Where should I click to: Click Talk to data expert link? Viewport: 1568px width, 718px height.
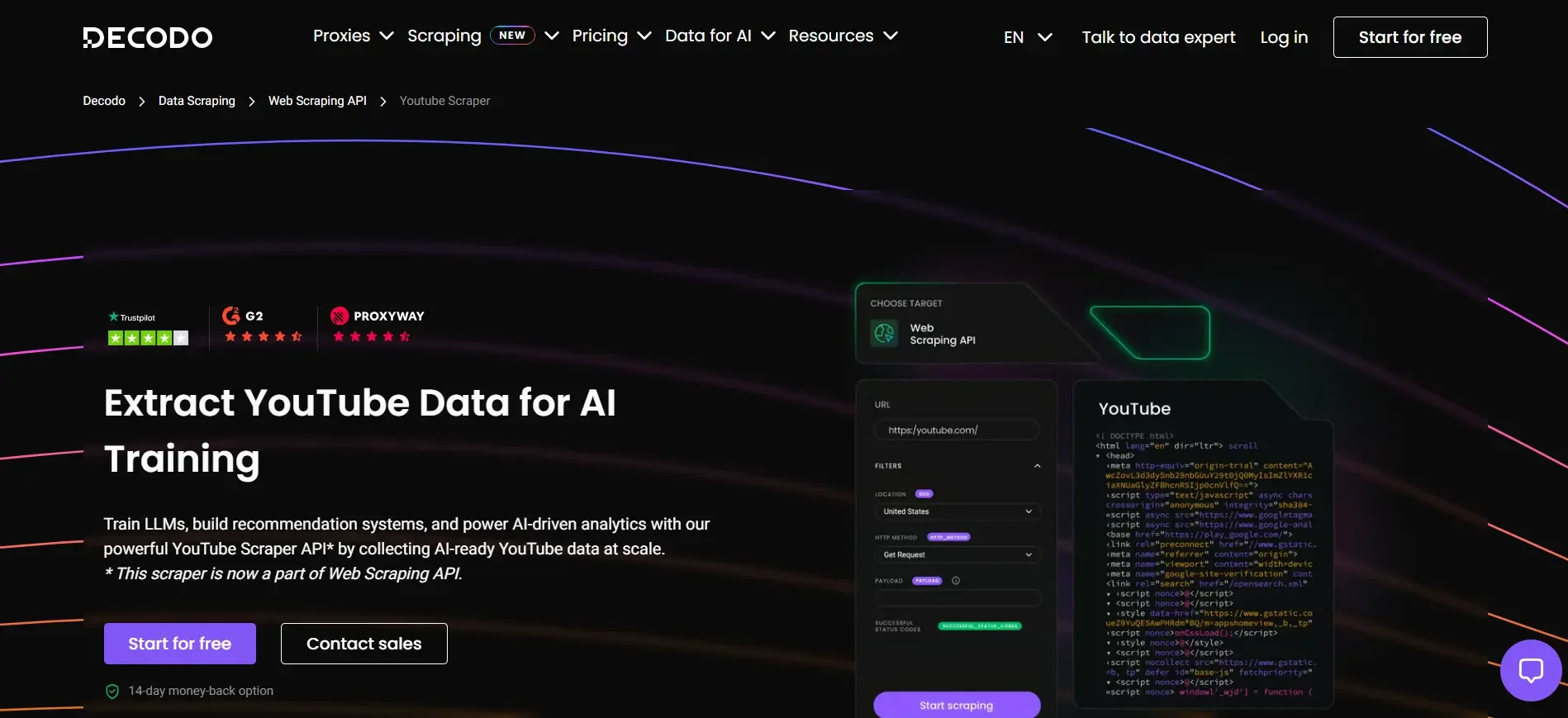pyautogui.click(x=1158, y=37)
